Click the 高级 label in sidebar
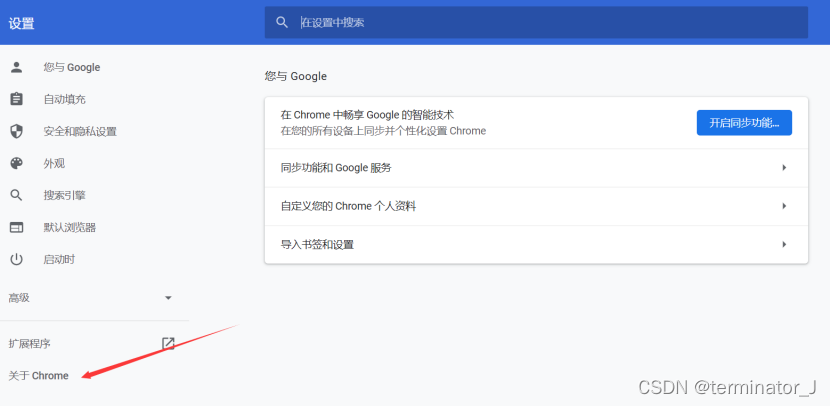The width and height of the screenshot is (831, 406). (x=19, y=298)
